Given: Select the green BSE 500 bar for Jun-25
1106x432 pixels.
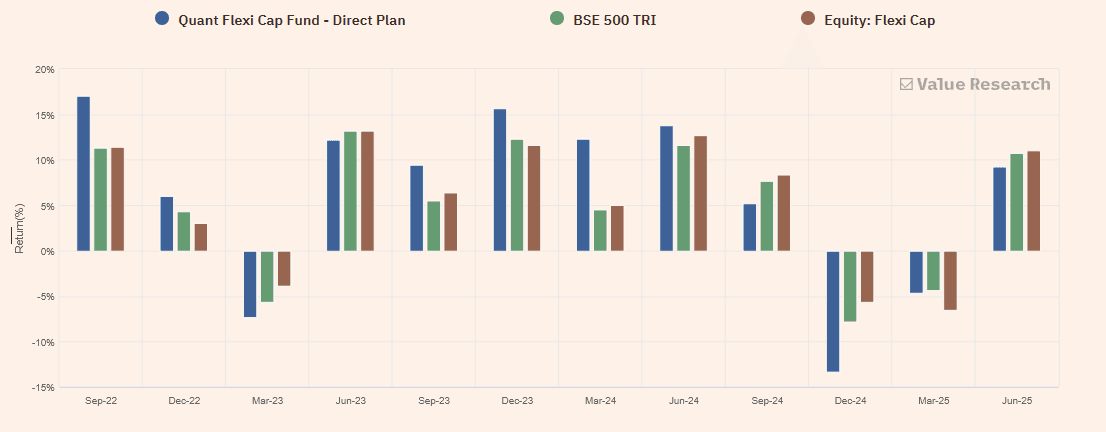Looking at the screenshot, I should (x=1016, y=202).
